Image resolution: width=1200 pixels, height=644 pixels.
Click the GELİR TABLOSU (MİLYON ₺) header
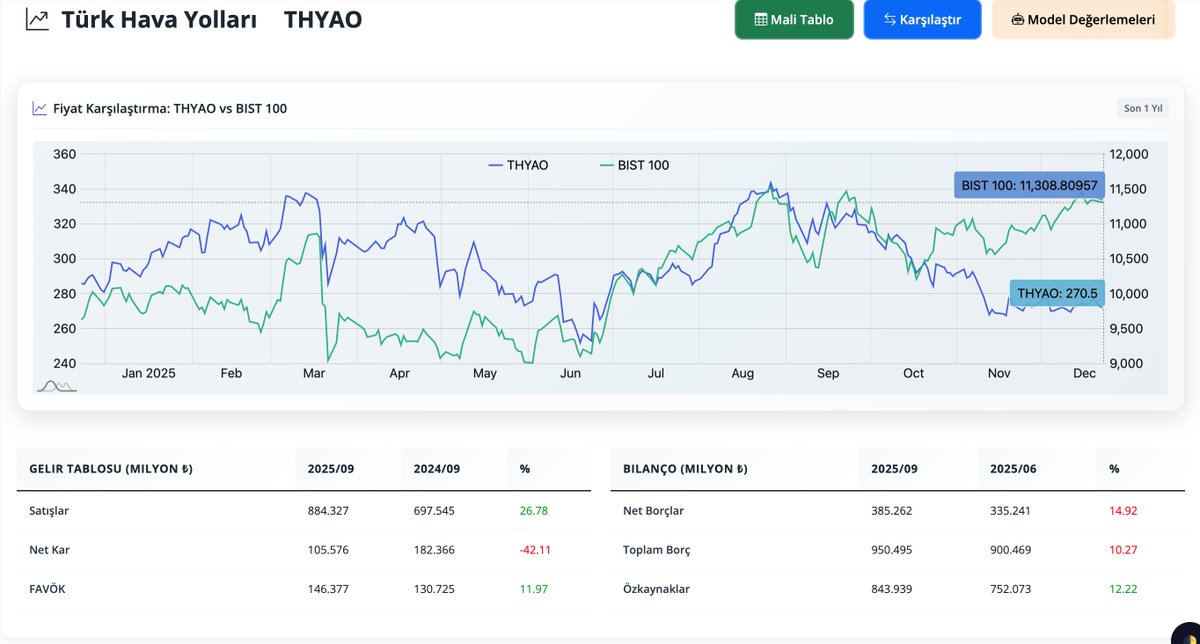click(111, 469)
